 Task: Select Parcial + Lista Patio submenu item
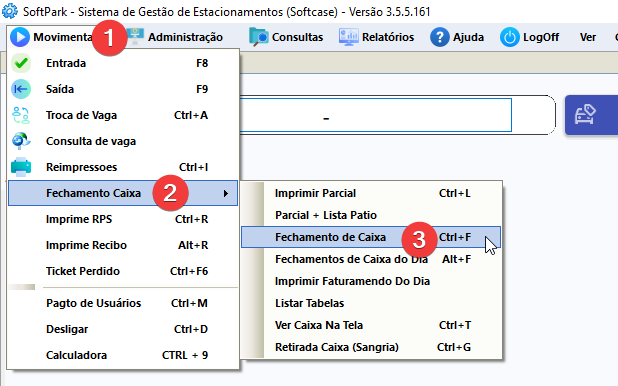(371, 215)
